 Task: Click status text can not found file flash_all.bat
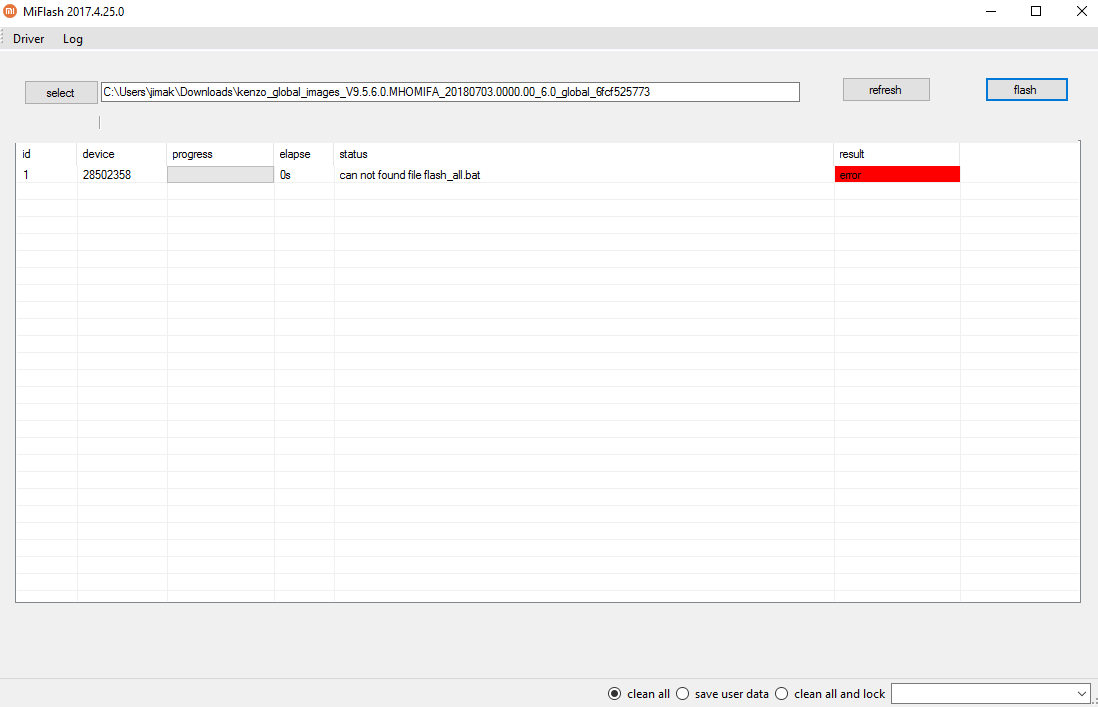(410, 175)
